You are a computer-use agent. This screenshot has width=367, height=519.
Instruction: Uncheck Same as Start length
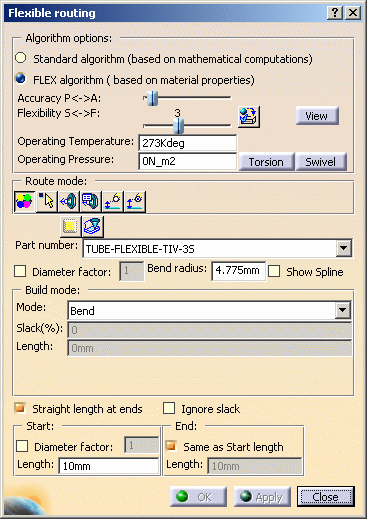171,446
